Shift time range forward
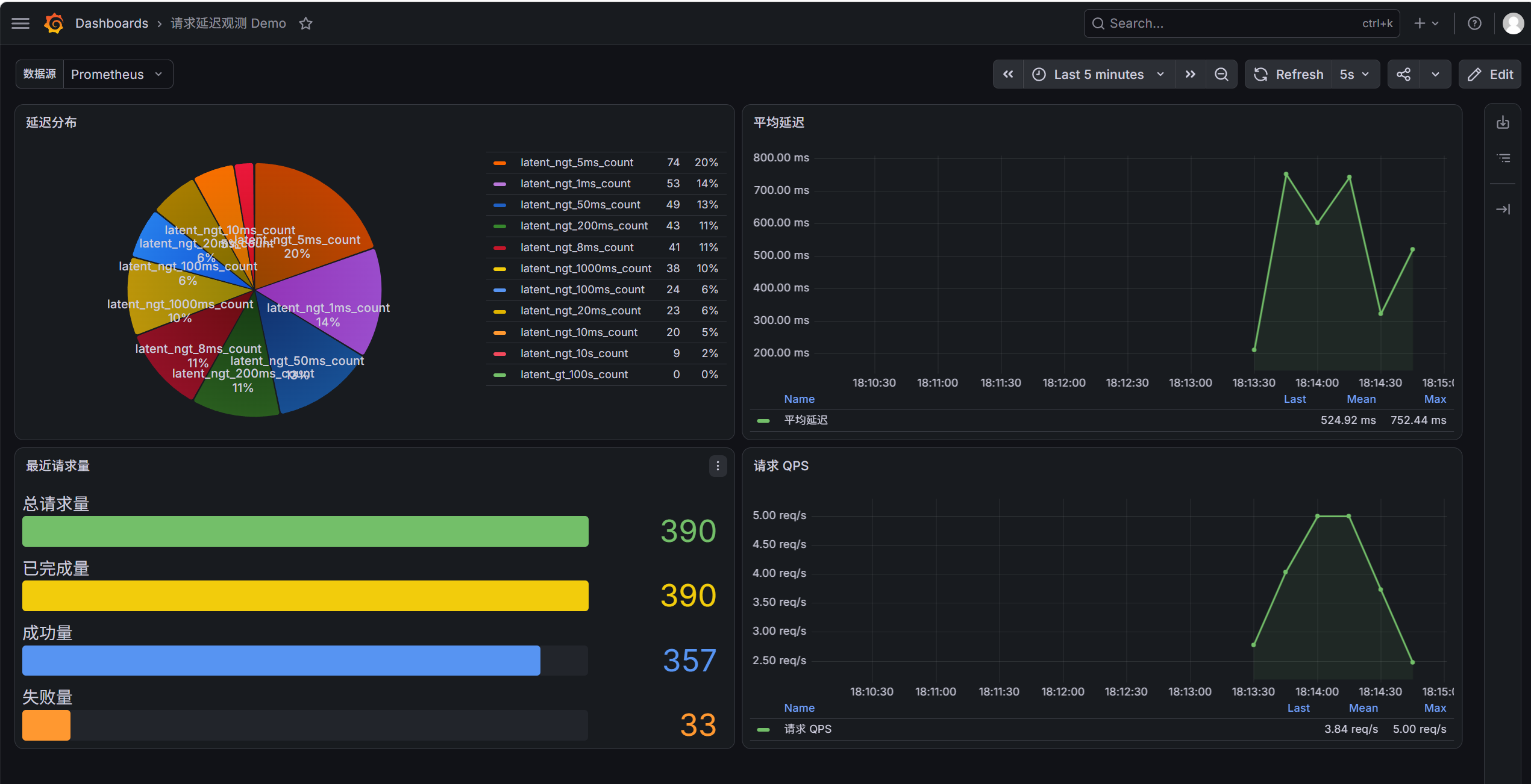This screenshot has width=1531, height=784. 1191,74
